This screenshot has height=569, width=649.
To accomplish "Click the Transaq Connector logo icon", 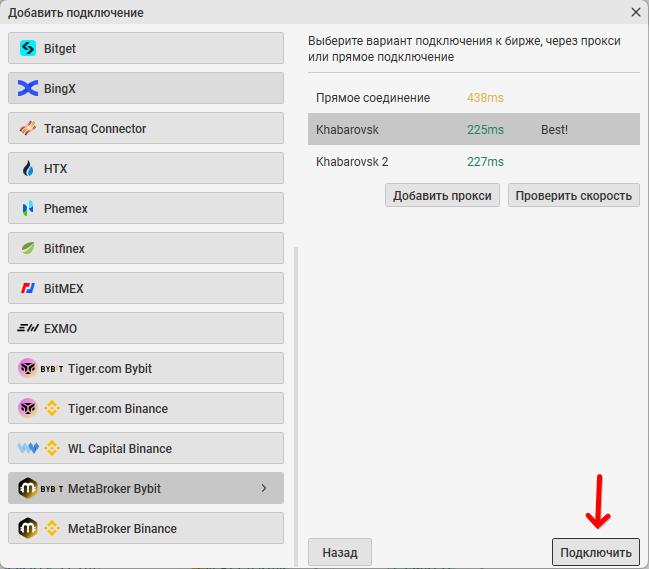I will coord(28,128).
